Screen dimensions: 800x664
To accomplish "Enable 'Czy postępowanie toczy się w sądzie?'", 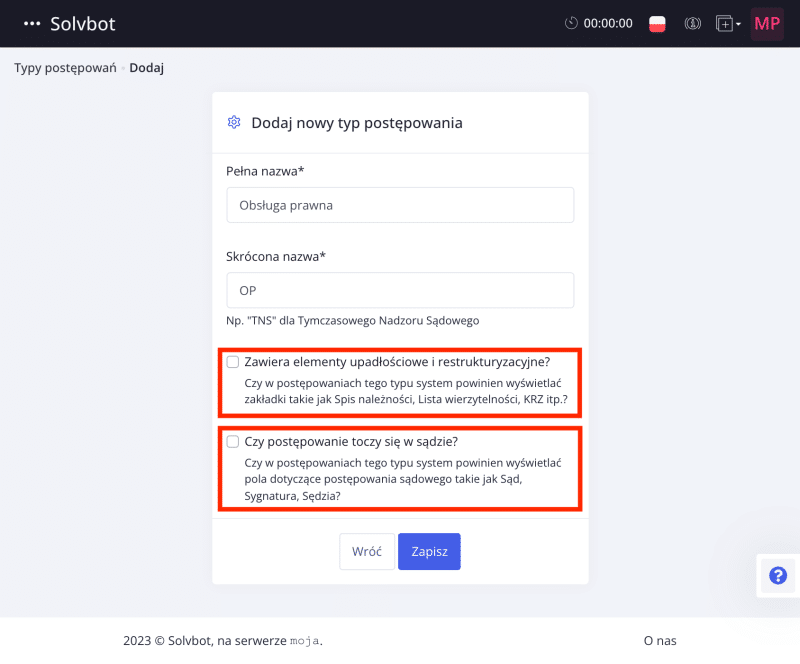I will click(x=233, y=441).
